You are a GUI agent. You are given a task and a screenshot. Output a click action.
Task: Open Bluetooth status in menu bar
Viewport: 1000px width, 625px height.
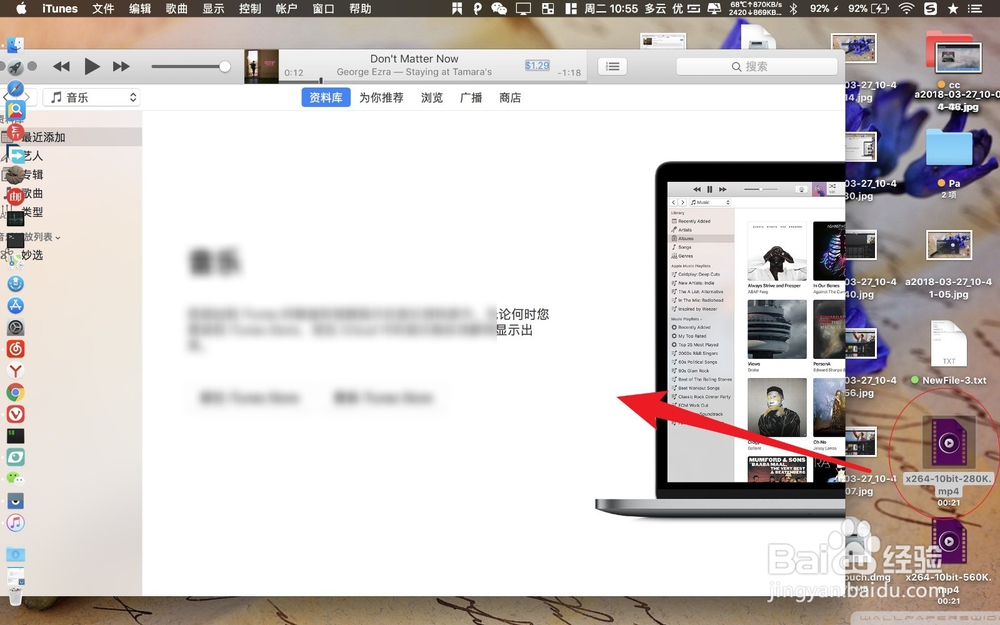tap(793, 8)
